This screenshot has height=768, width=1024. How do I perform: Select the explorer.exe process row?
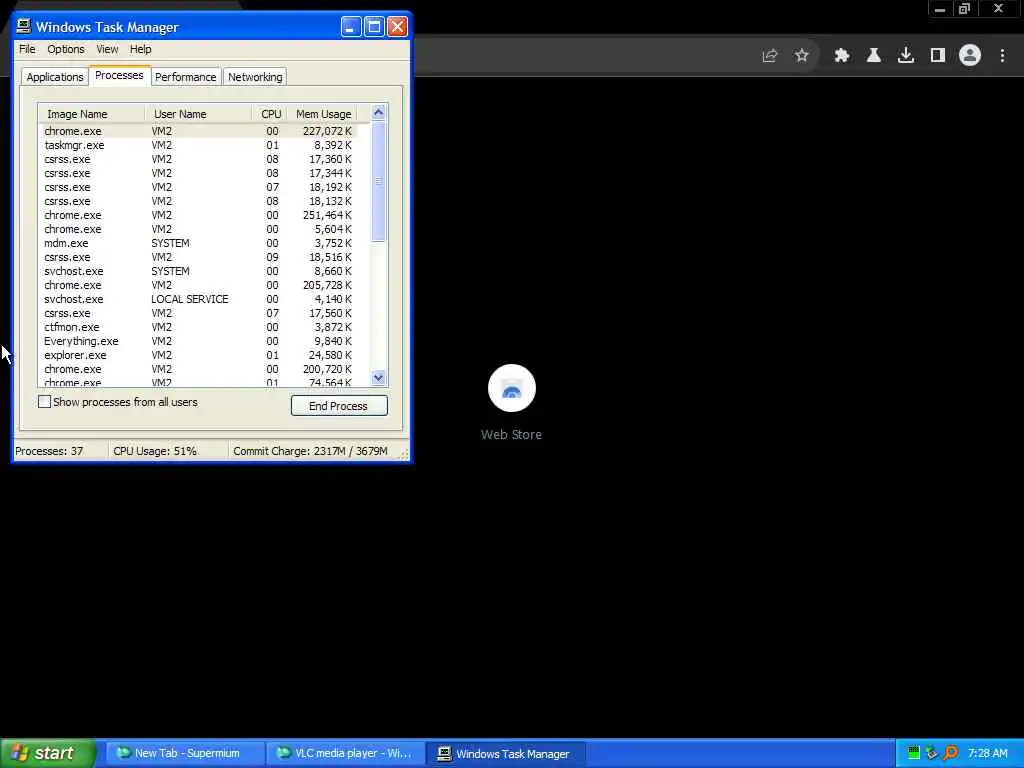pyautogui.click(x=198, y=355)
